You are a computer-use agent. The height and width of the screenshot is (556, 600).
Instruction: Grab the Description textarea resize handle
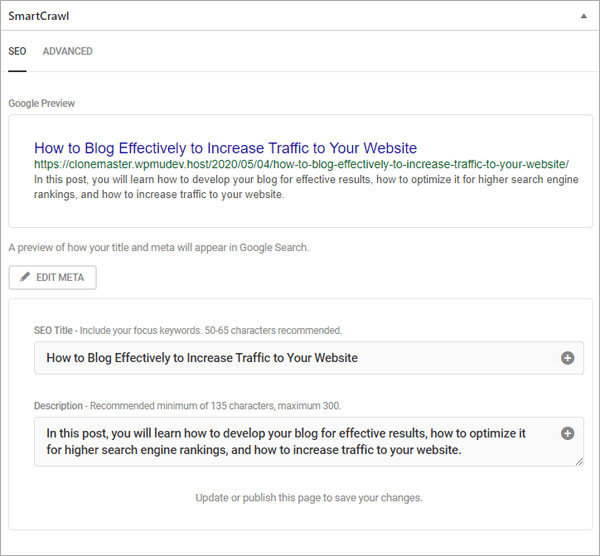pyautogui.click(x=579, y=461)
